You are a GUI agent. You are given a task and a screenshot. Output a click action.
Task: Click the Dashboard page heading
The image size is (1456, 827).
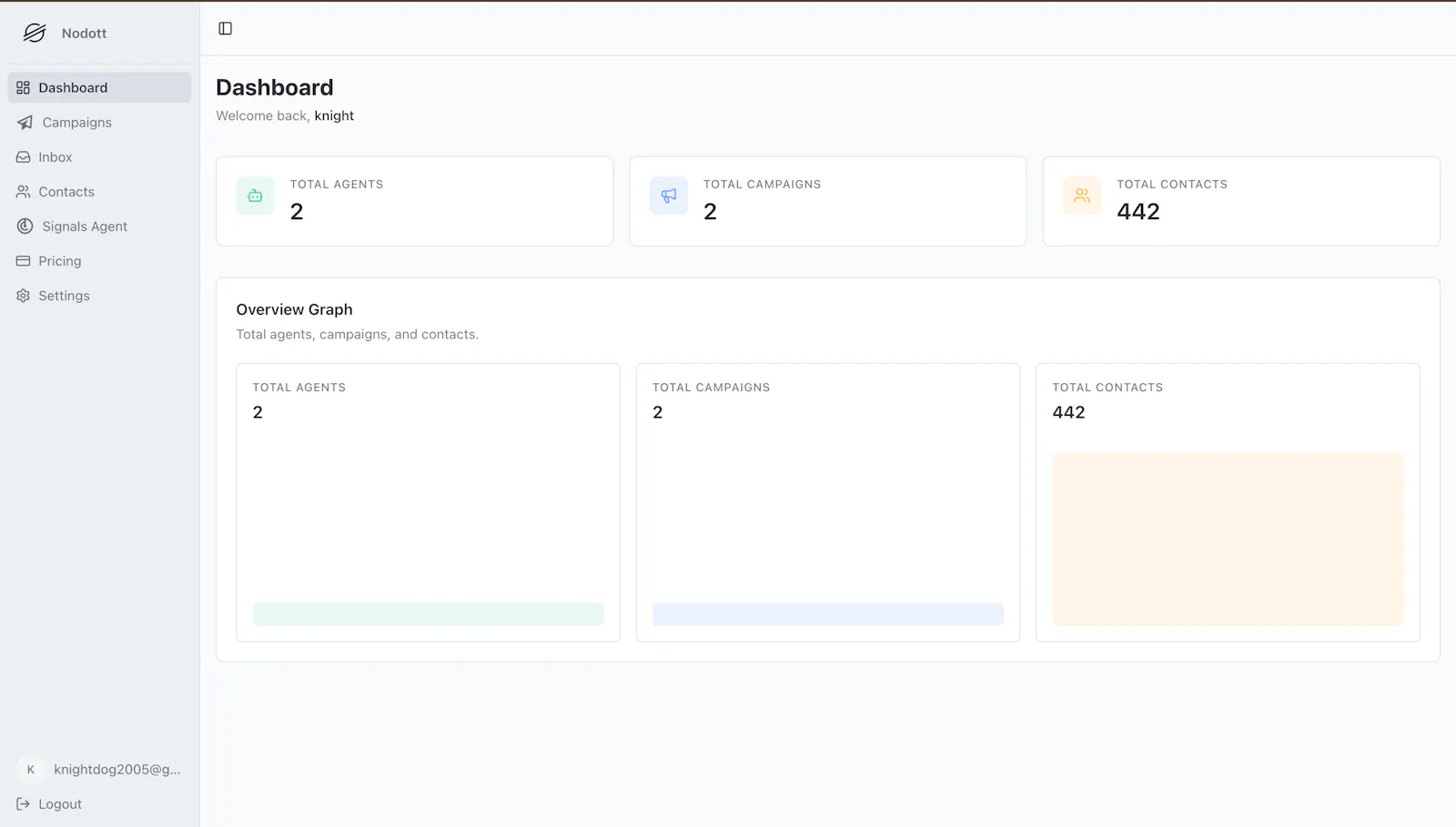point(275,87)
